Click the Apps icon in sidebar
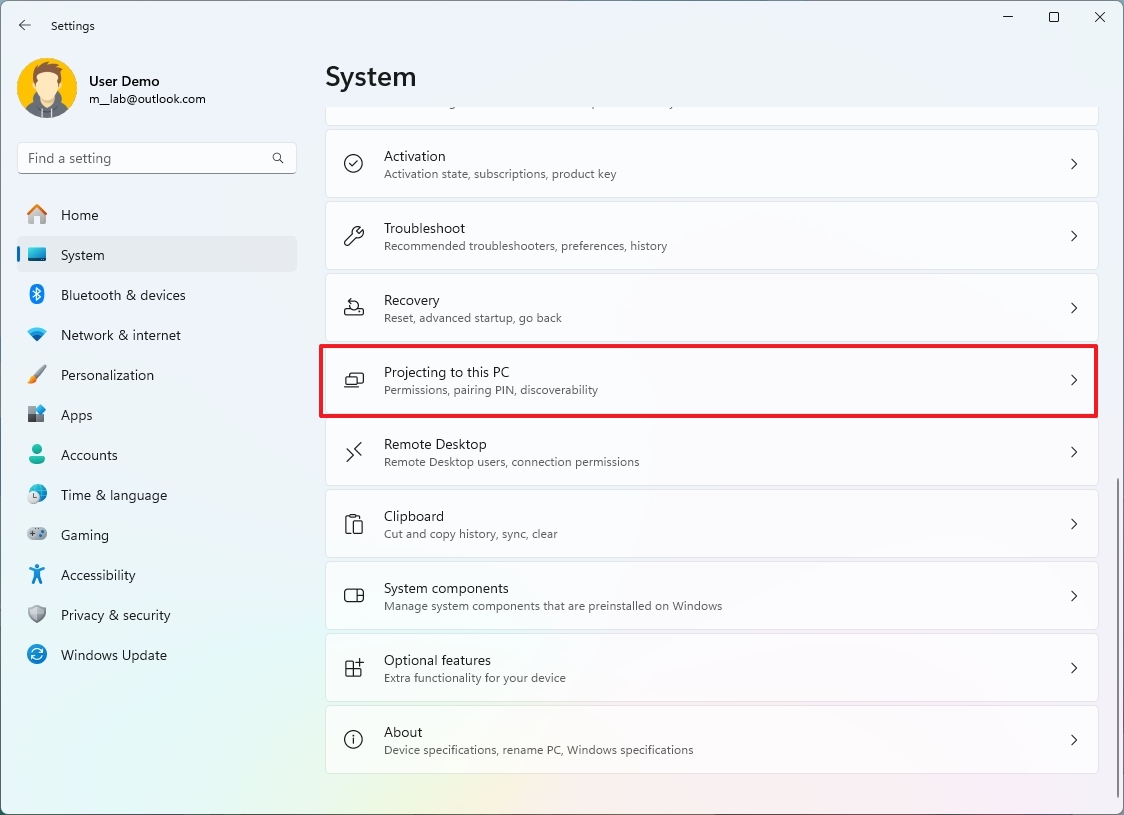 click(x=37, y=414)
